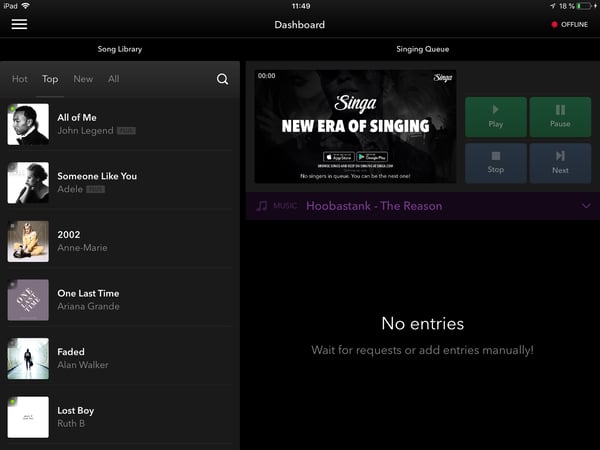
Task: Click the Singa video preview
Action: 355,126
